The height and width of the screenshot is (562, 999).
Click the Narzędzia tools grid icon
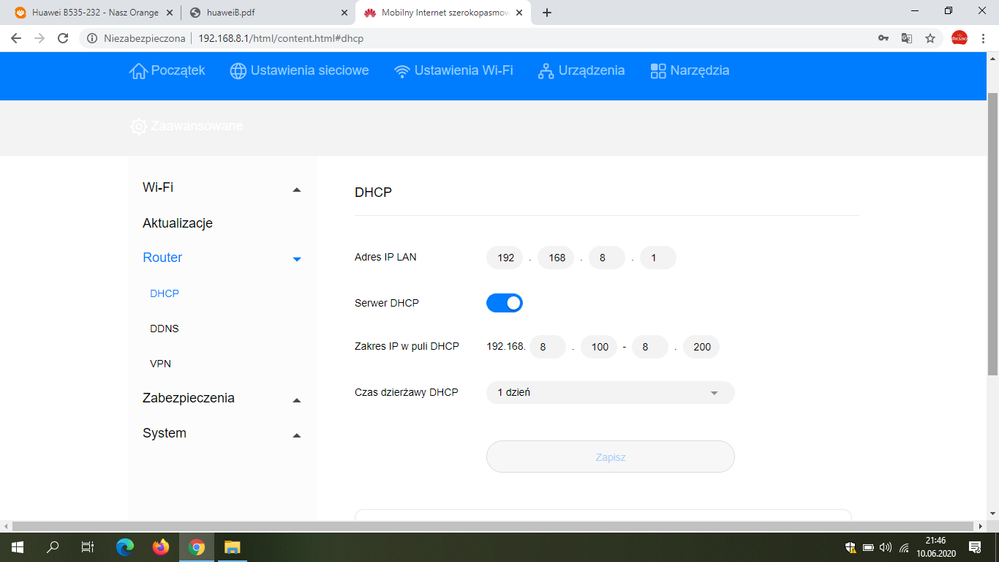(658, 71)
